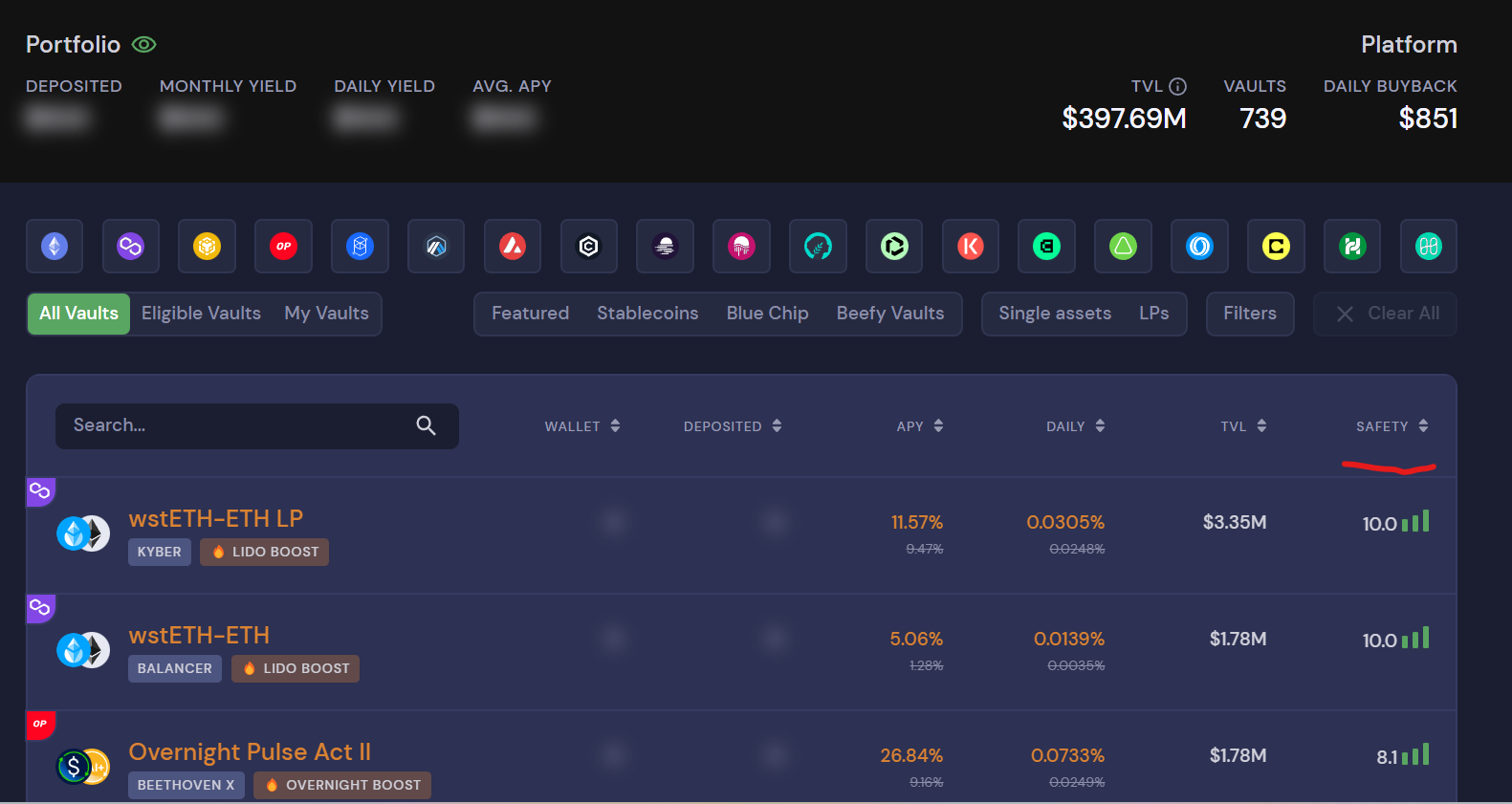Screen dimensions: 1512x804
Task: Sort vaults by APY column
Action: [920, 426]
